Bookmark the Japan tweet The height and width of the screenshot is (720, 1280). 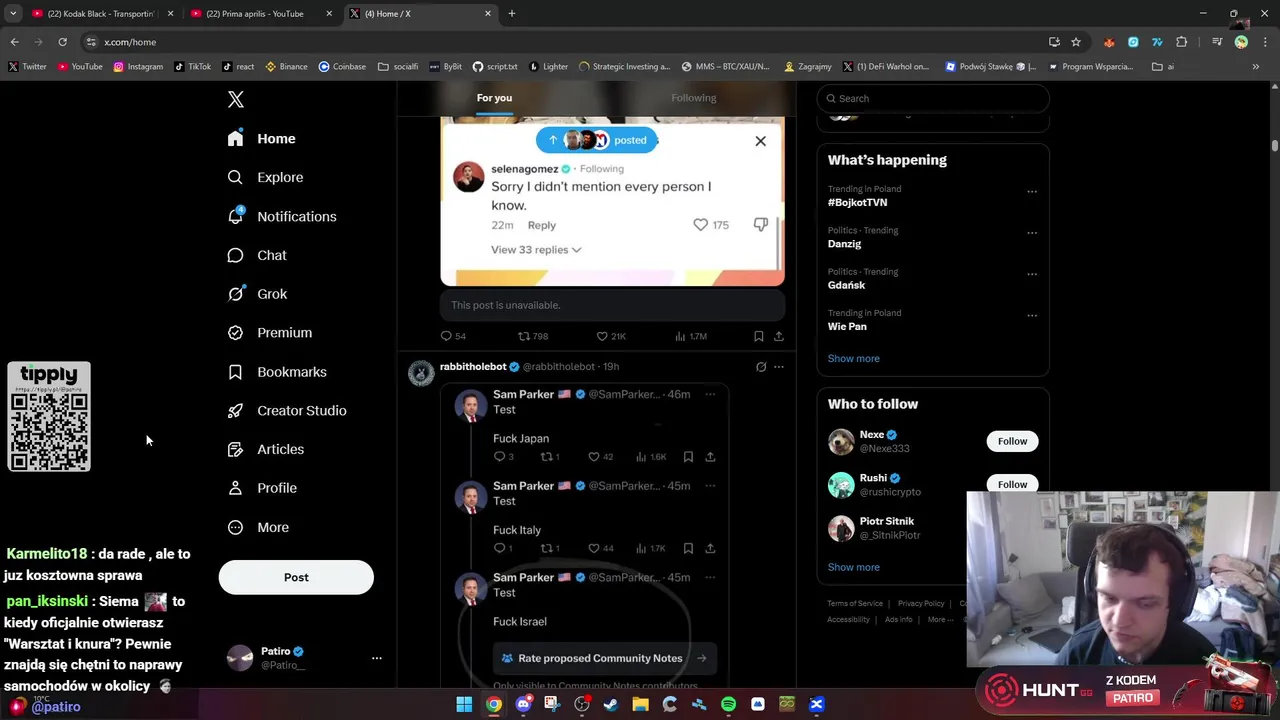(688, 457)
